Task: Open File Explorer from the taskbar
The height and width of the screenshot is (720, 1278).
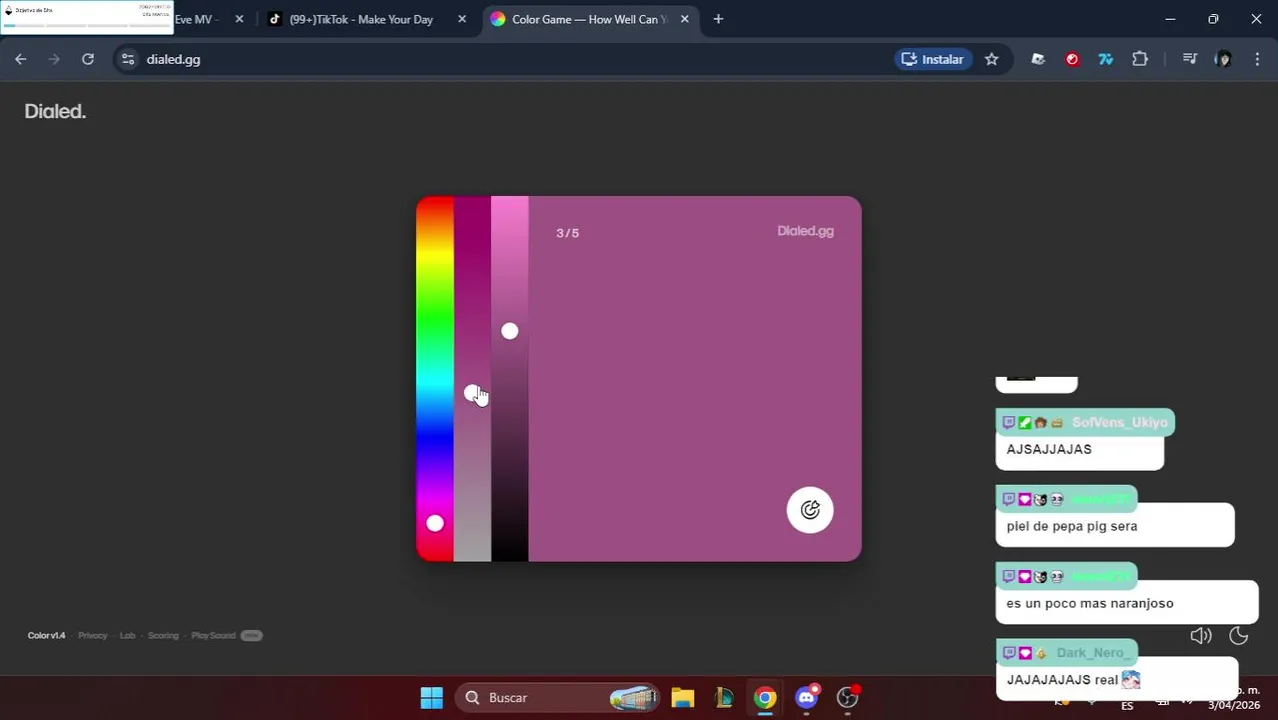Action: click(683, 698)
